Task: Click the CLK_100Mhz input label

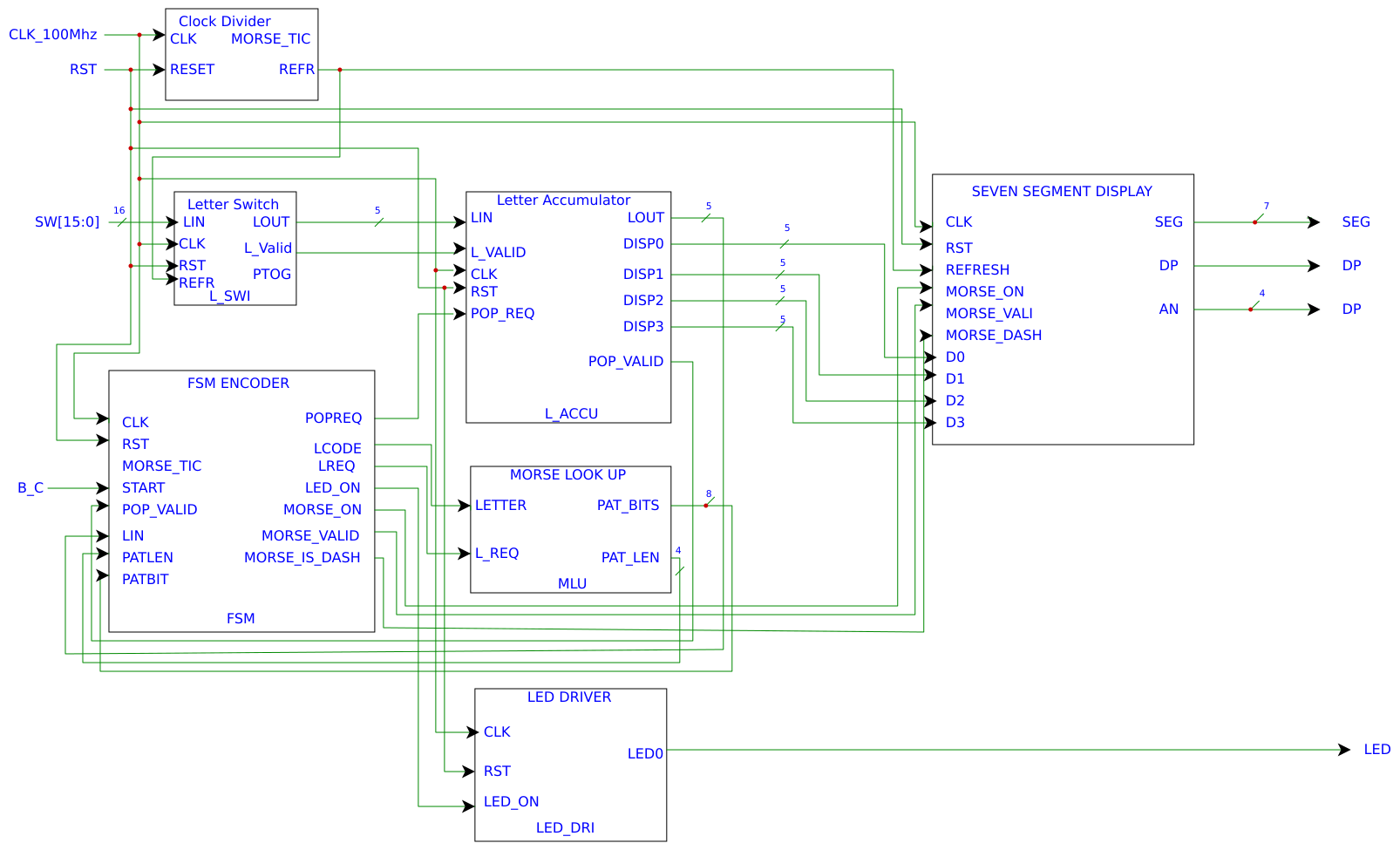Action: (53, 35)
